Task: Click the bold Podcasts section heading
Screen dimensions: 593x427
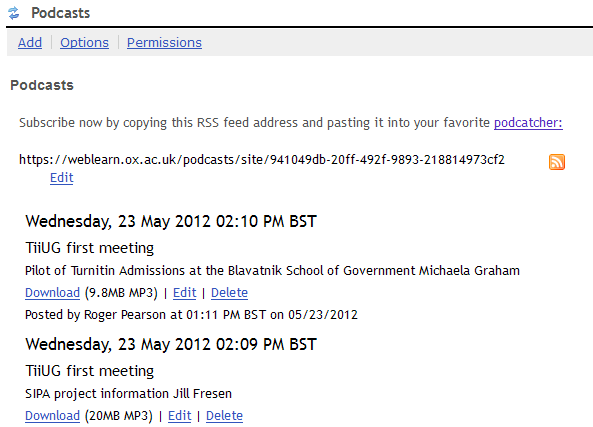Action: point(42,85)
